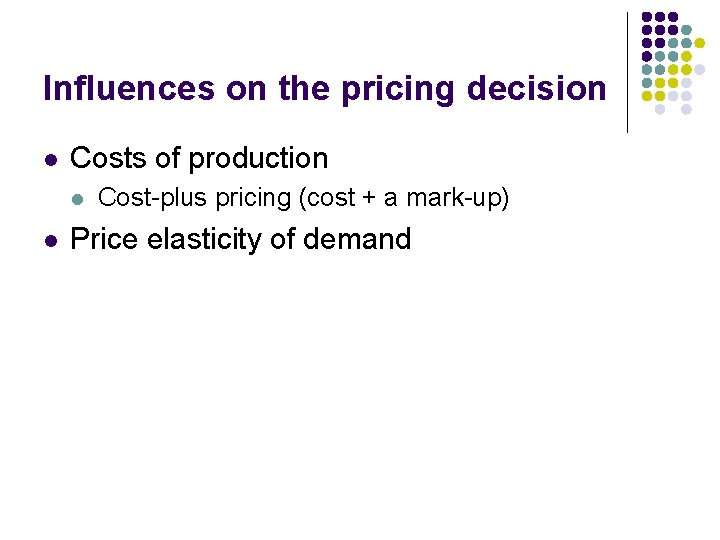Click the empty slide area below the bullets

point(360,390)
